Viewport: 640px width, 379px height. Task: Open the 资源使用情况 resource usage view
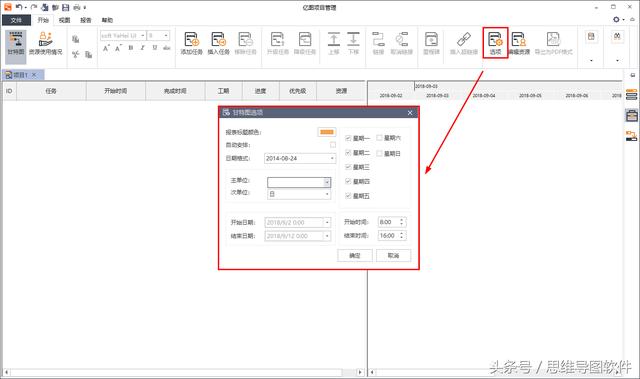point(46,44)
